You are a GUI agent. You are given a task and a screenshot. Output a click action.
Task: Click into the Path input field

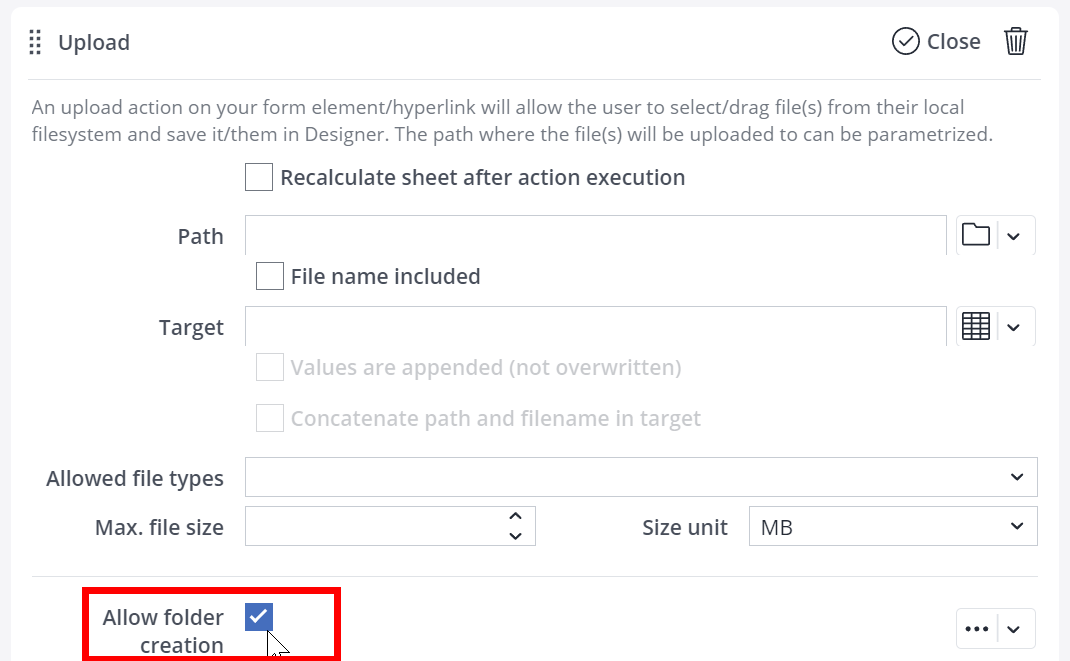click(595, 235)
